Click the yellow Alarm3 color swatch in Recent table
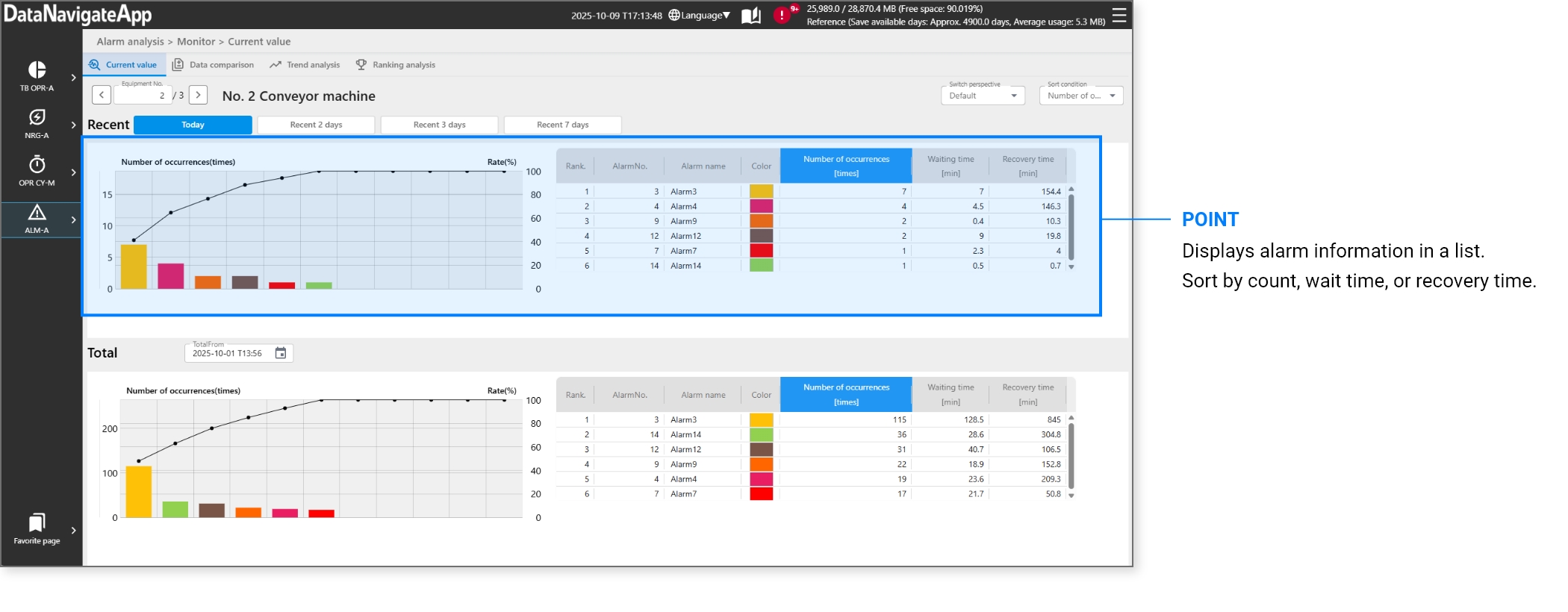The height and width of the screenshot is (612, 1568). [x=761, y=192]
